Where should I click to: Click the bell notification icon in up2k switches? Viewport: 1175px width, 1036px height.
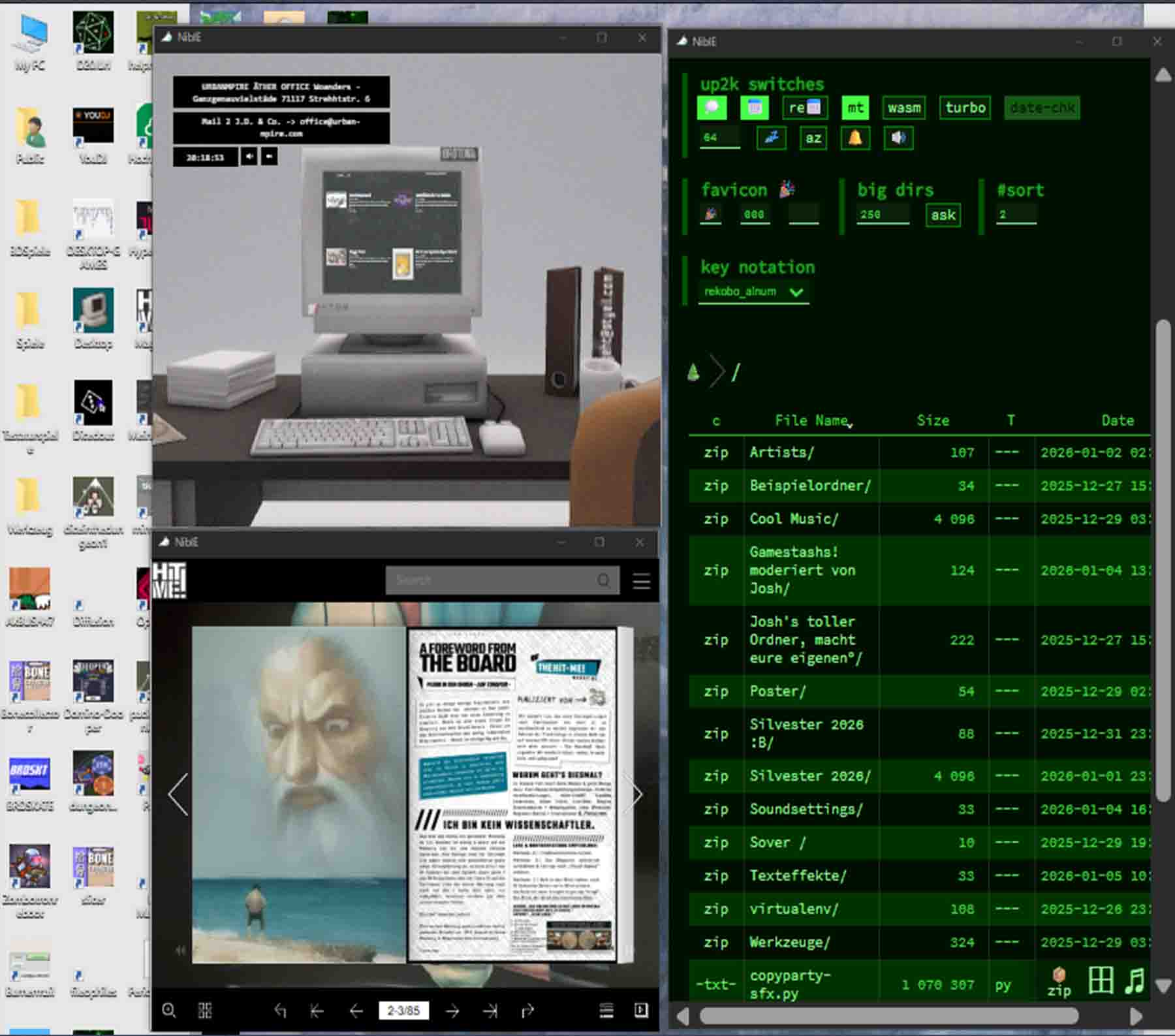(x=855, y=138)
